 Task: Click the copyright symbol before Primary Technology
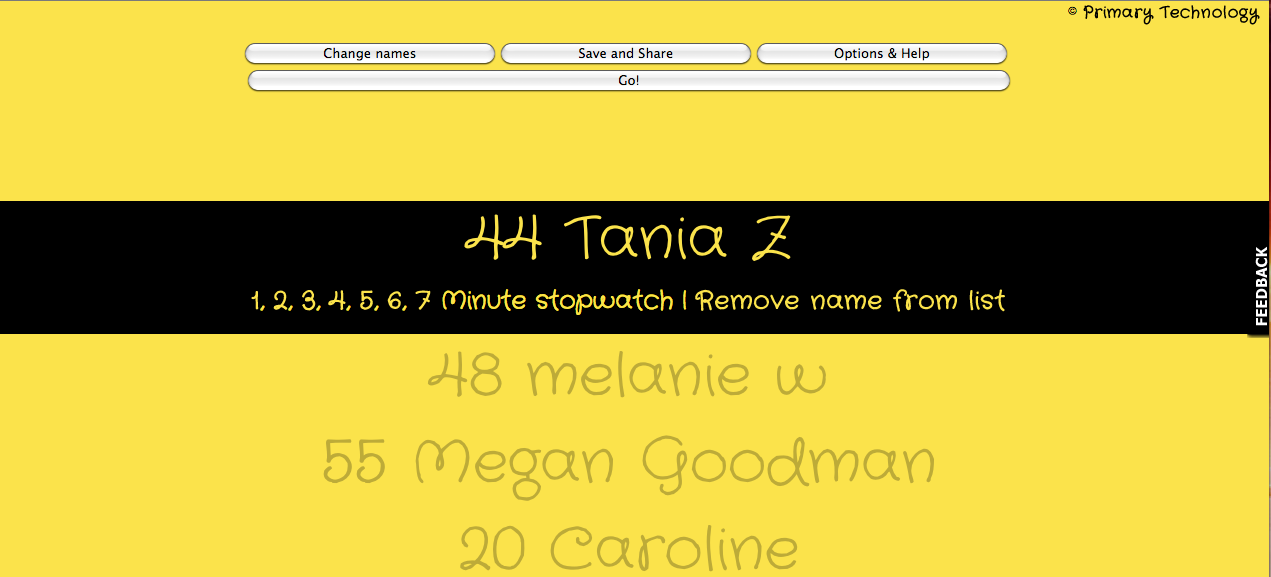pos(1072,13)
